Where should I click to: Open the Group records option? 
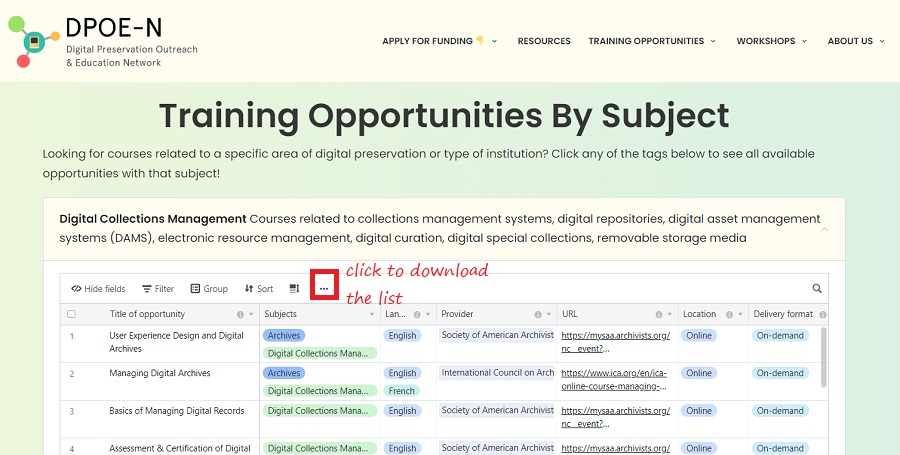(209, 288)
